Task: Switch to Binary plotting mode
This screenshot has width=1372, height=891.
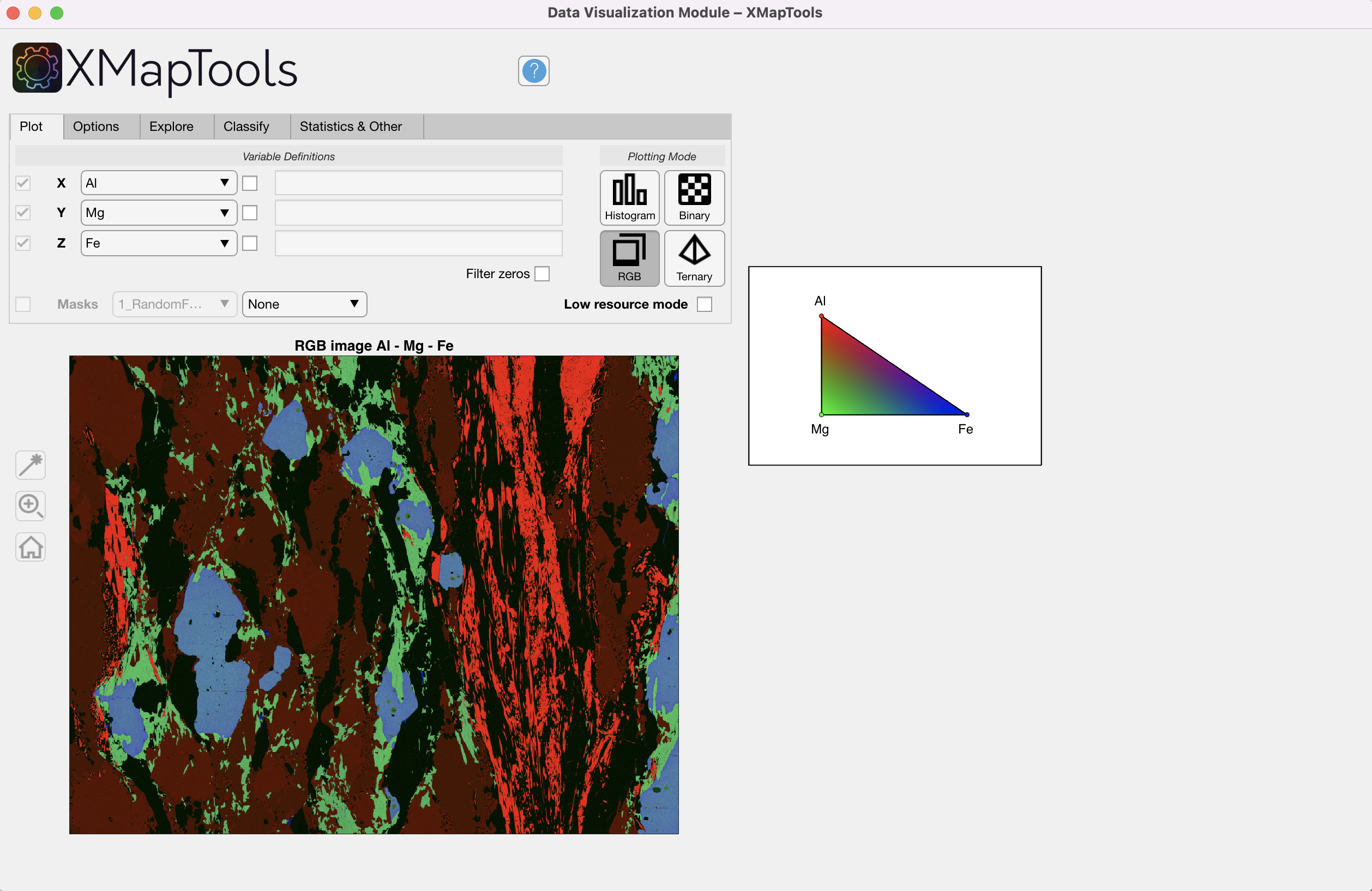Action: [694, 197]
